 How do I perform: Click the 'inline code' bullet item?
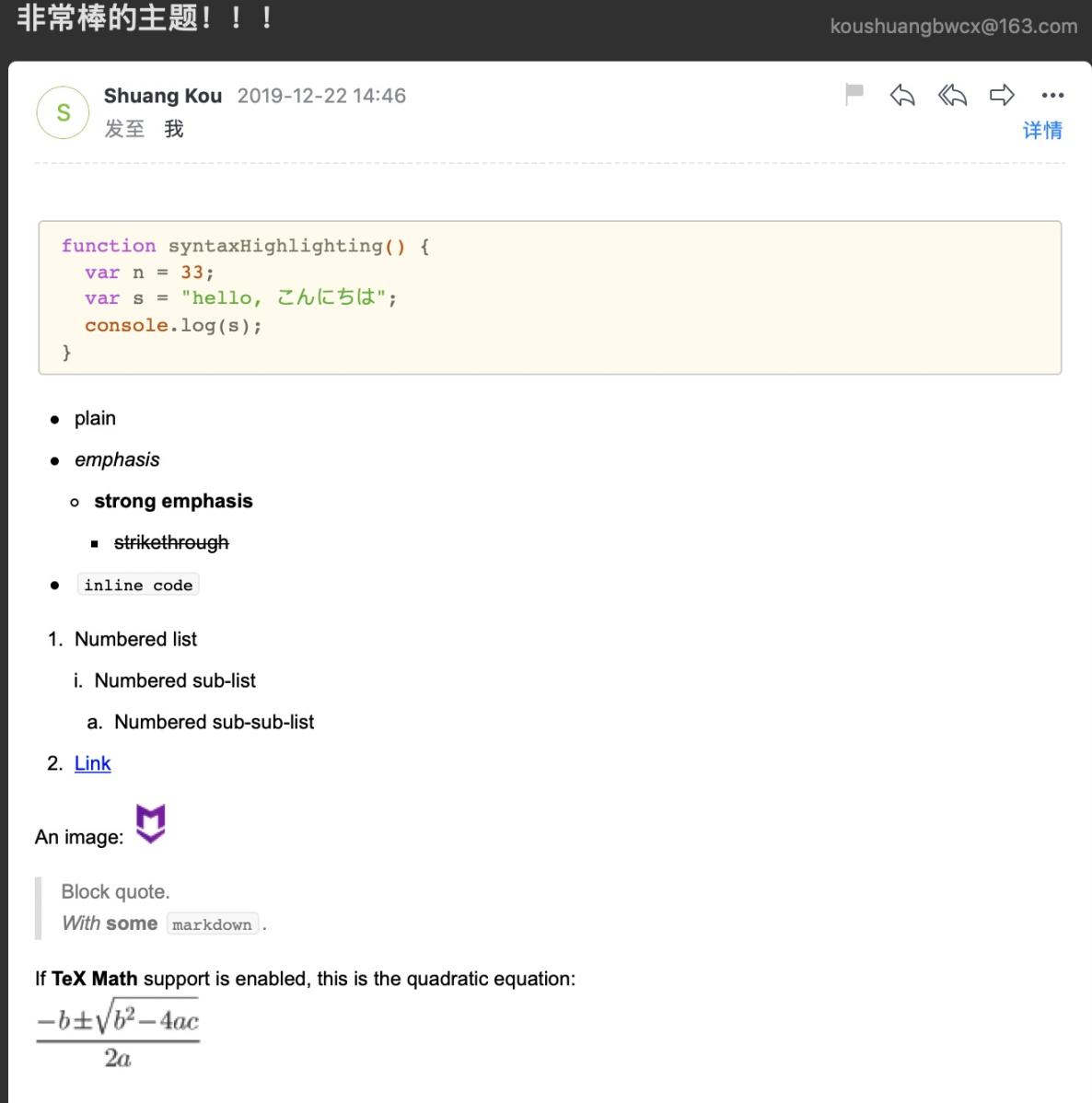tap(138, 584)
